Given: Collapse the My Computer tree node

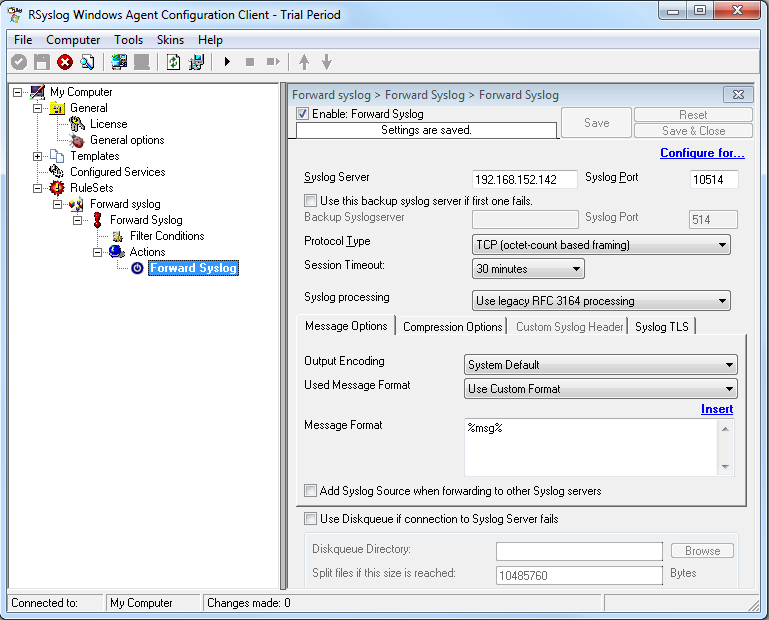Looking at the screenshot, I should 18,92.
